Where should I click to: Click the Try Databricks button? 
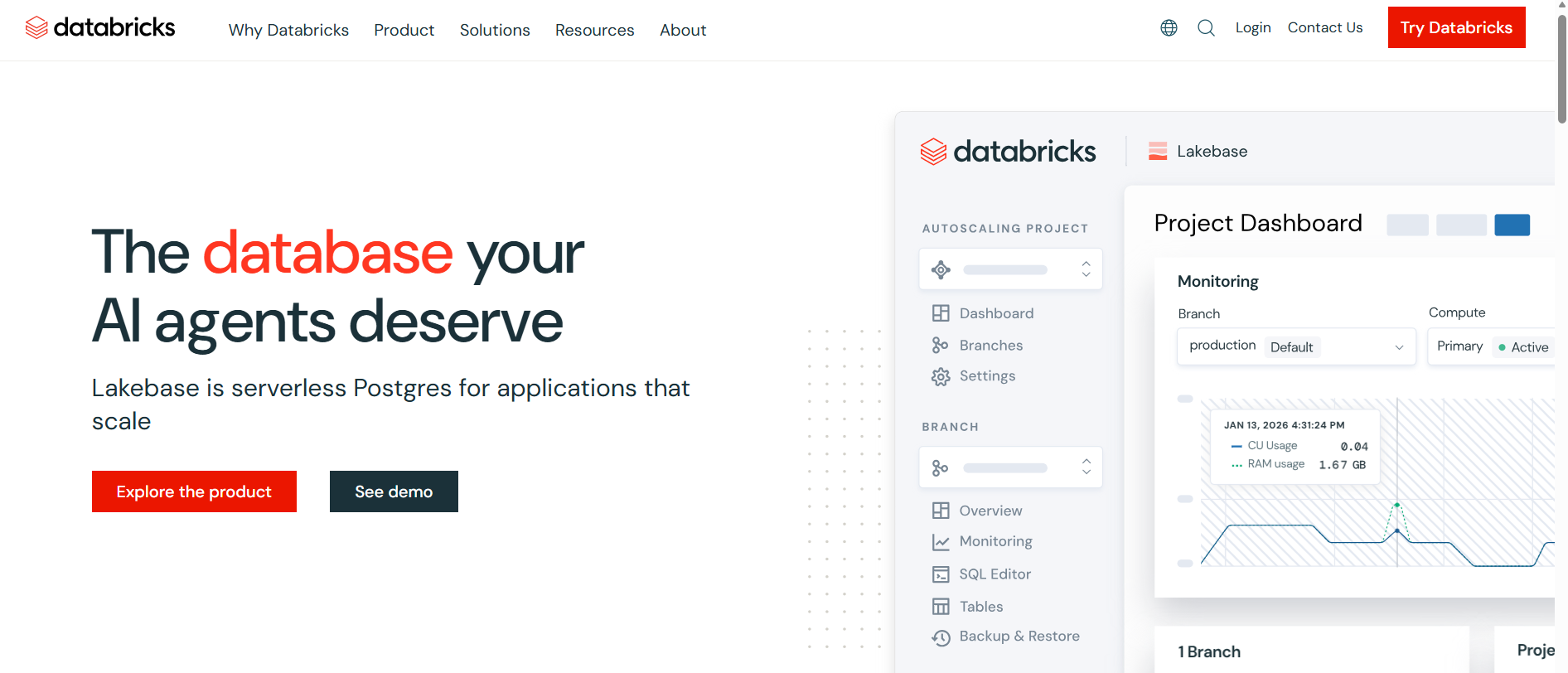click(x=1456, y=27)
